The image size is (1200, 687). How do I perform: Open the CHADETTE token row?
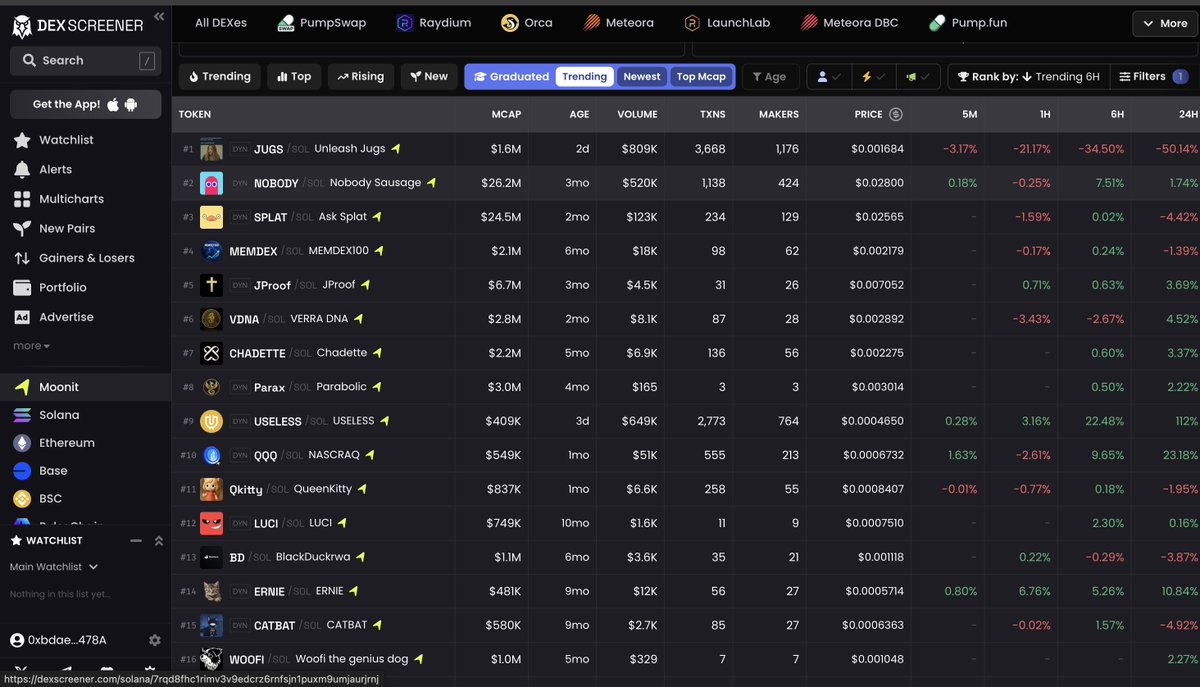[686, 353]
